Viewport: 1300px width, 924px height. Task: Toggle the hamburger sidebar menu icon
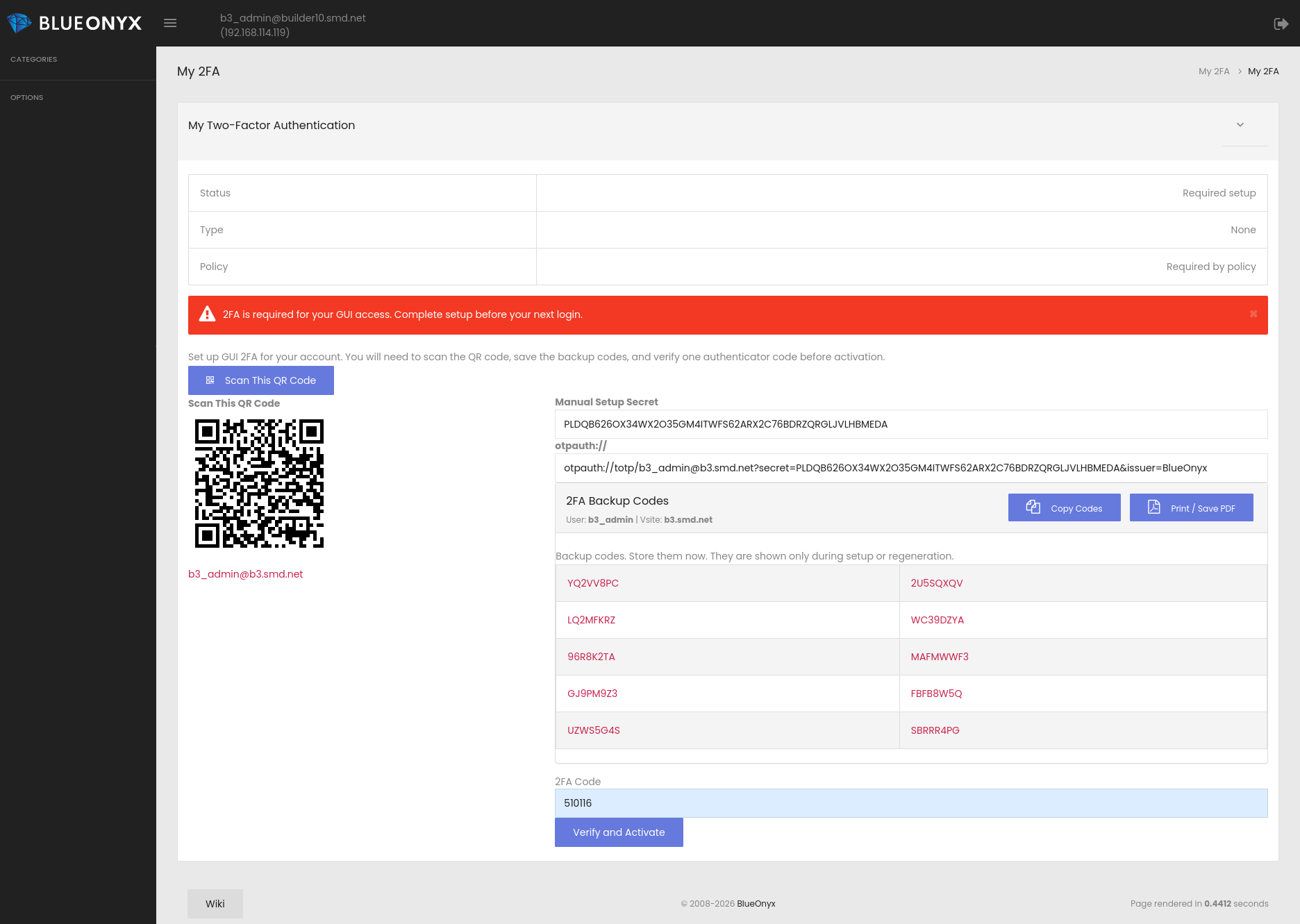tap(170, 23)
